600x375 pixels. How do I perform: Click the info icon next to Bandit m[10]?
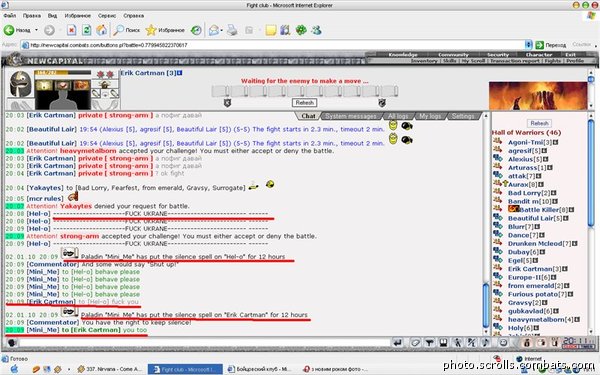tap(555, 201)
